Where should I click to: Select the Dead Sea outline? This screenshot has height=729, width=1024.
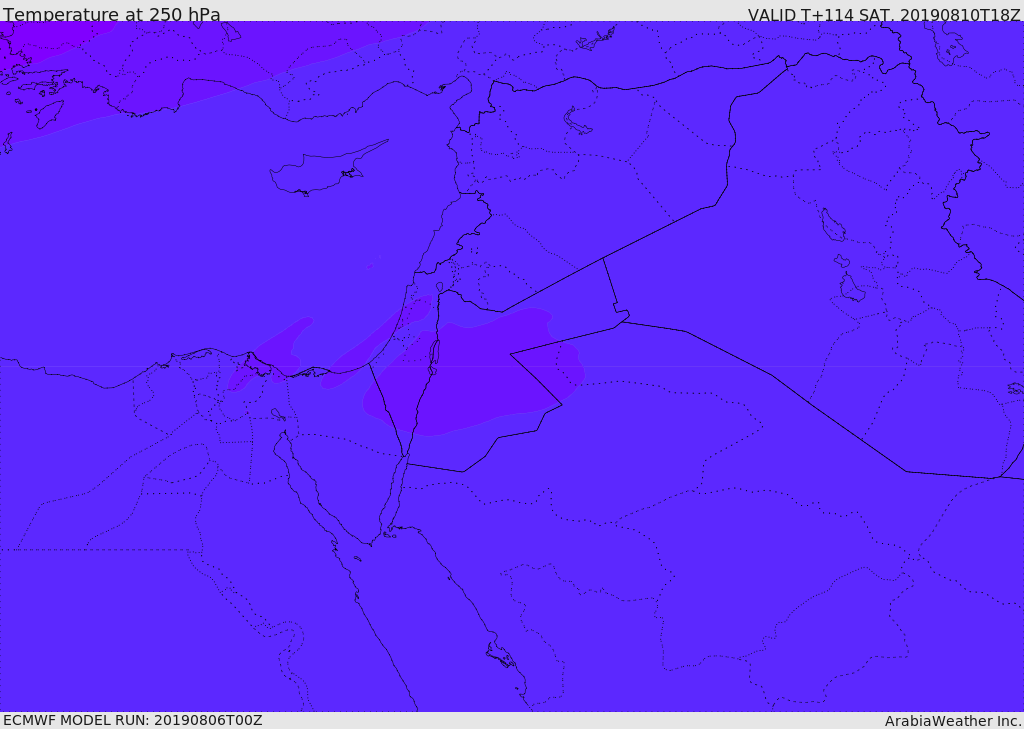click(434, 356)
